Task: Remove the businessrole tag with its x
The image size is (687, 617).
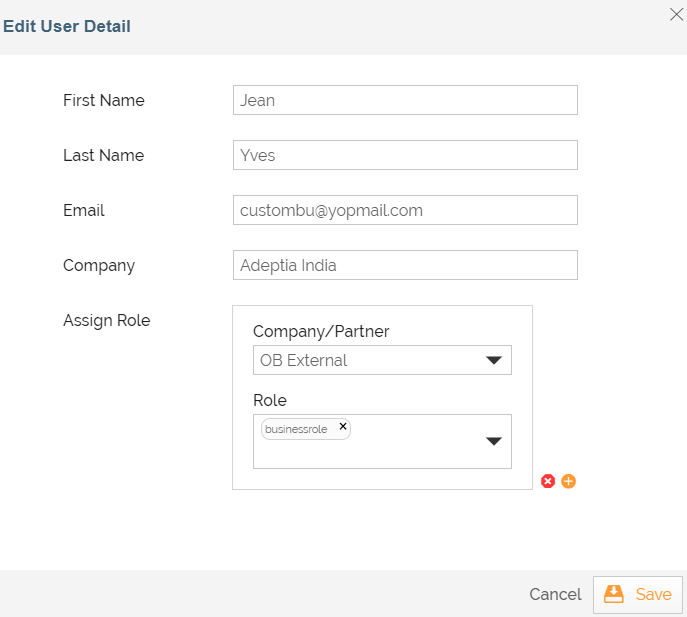Action: tap(343, 426)
